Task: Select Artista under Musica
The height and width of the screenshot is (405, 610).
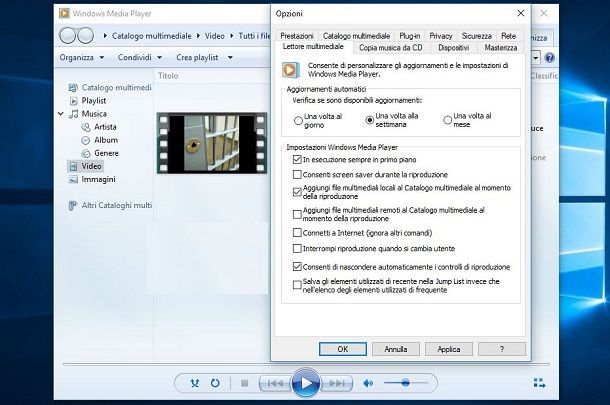Action: (x=99, y=127)
